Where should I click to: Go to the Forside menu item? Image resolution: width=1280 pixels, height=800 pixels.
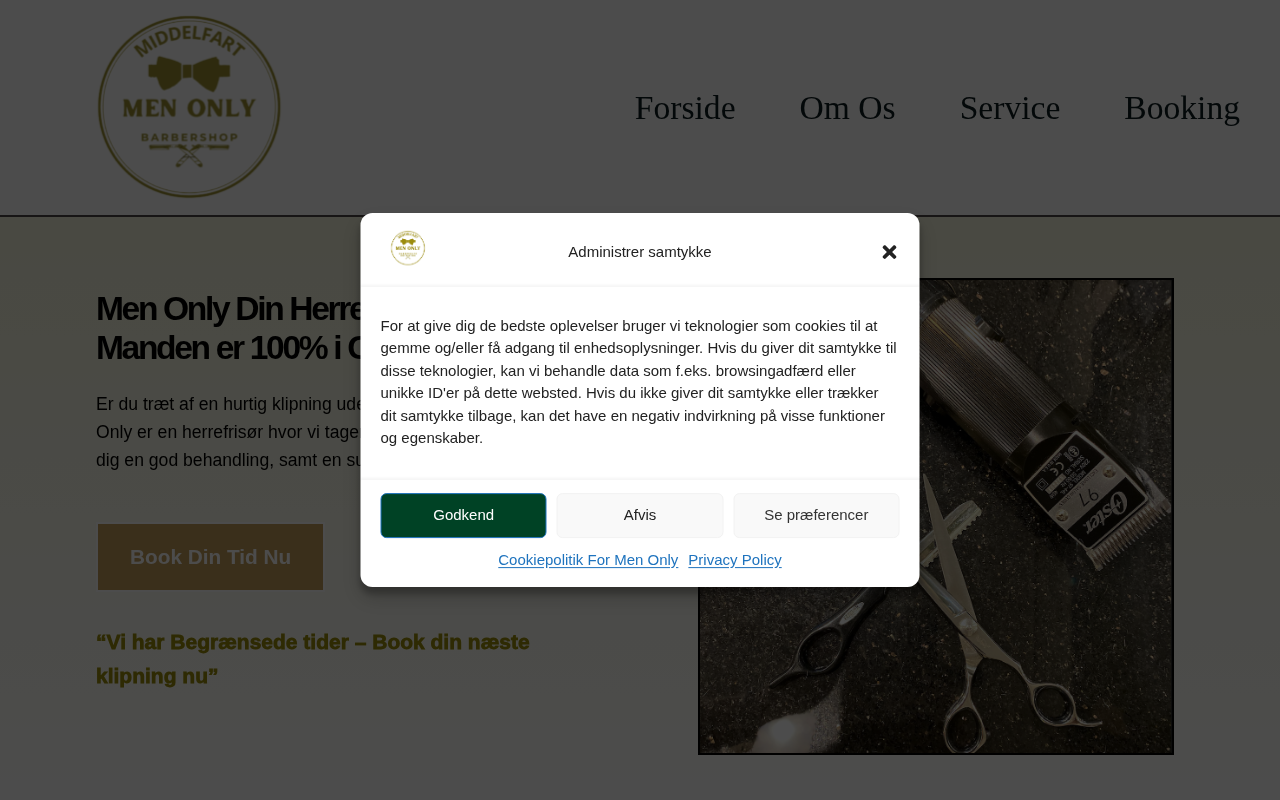coord(685,108)
